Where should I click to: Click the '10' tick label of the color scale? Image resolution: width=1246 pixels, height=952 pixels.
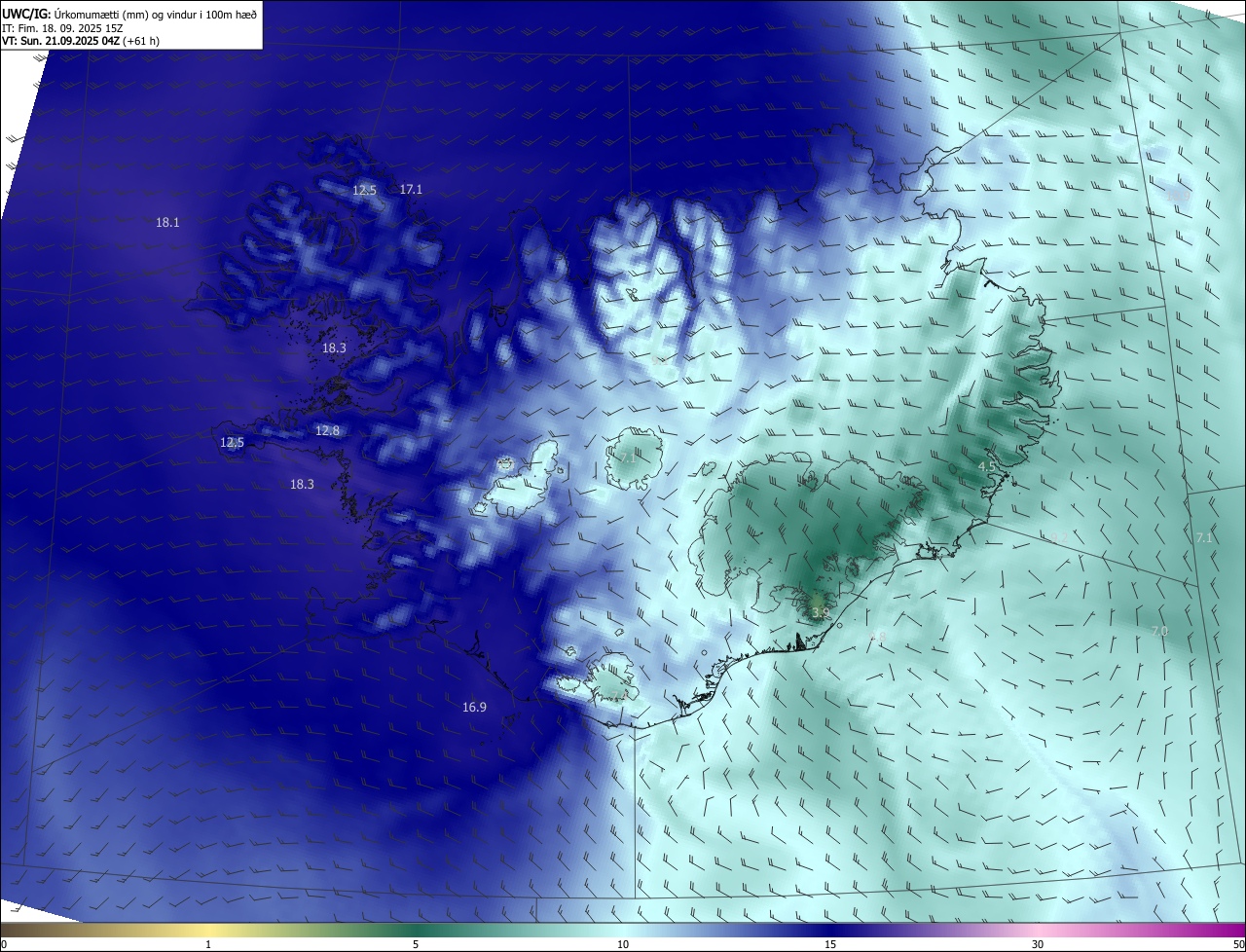pos(623,945)
